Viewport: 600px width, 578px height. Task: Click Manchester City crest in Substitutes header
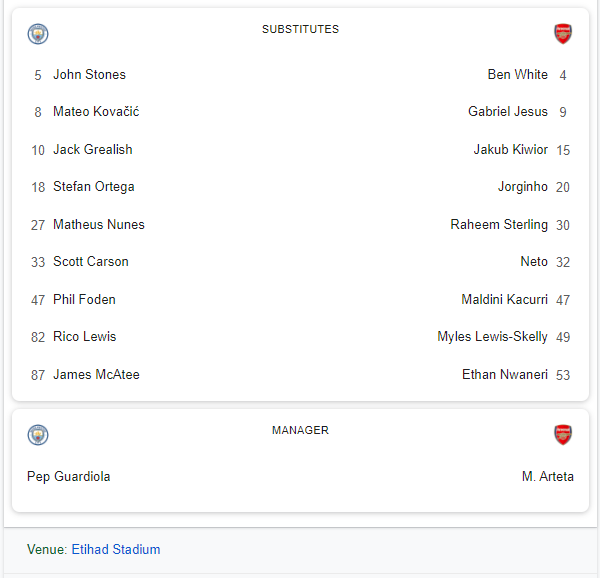coord(38,34)
